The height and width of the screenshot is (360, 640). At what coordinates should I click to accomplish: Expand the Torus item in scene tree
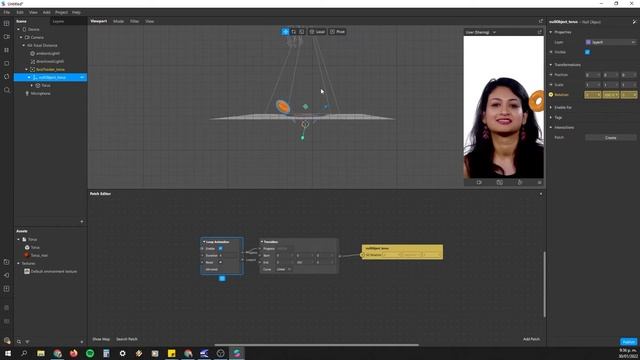pos(32,85)
